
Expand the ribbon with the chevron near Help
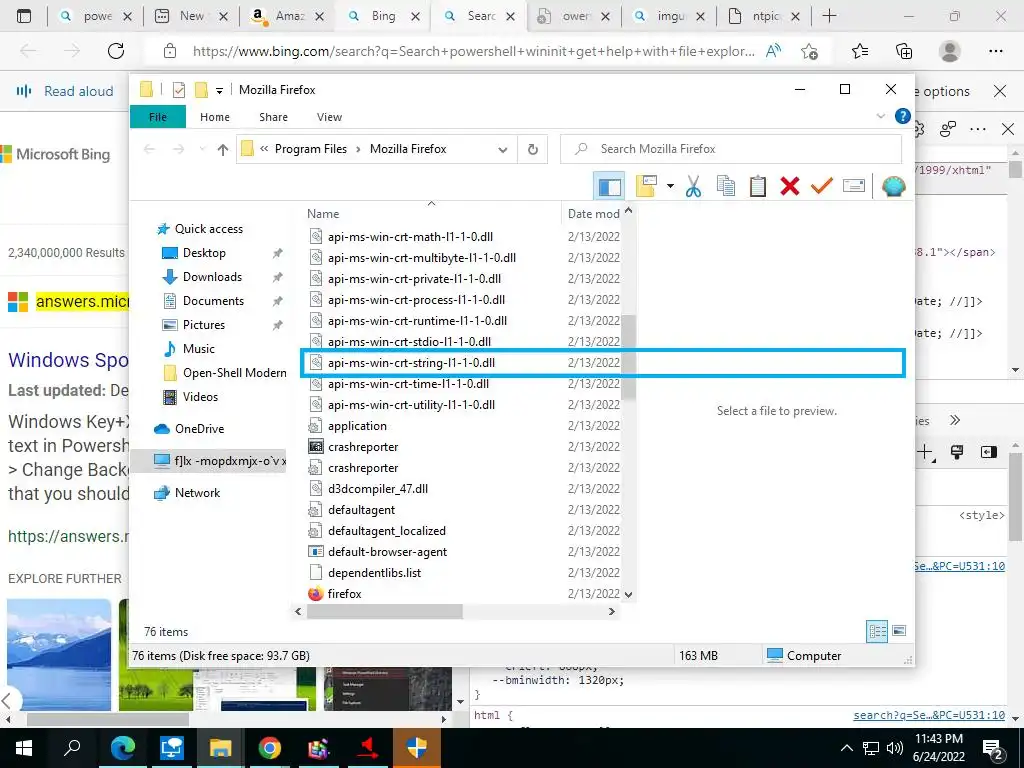point(880,116)
